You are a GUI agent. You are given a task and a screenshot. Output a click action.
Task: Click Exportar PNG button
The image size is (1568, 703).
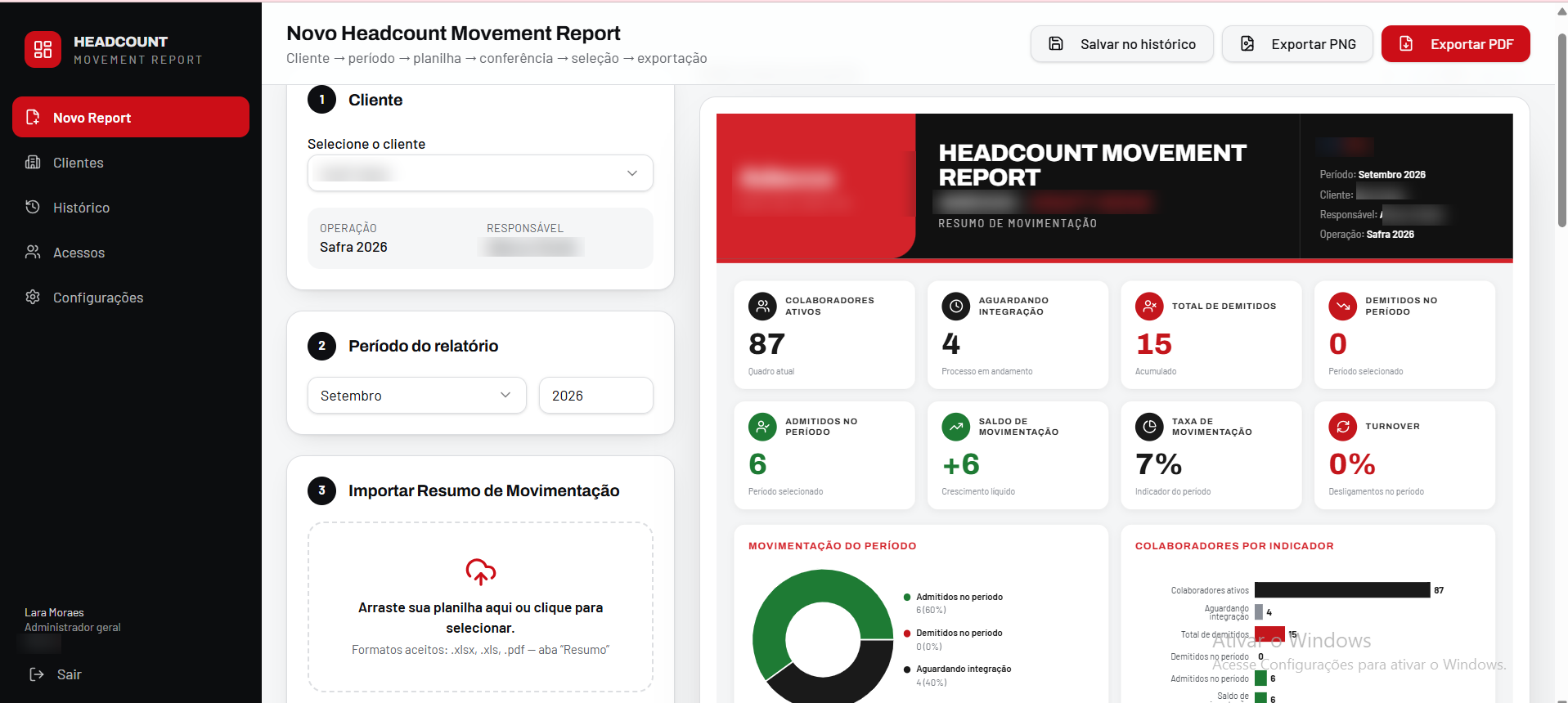[1297, 44]
